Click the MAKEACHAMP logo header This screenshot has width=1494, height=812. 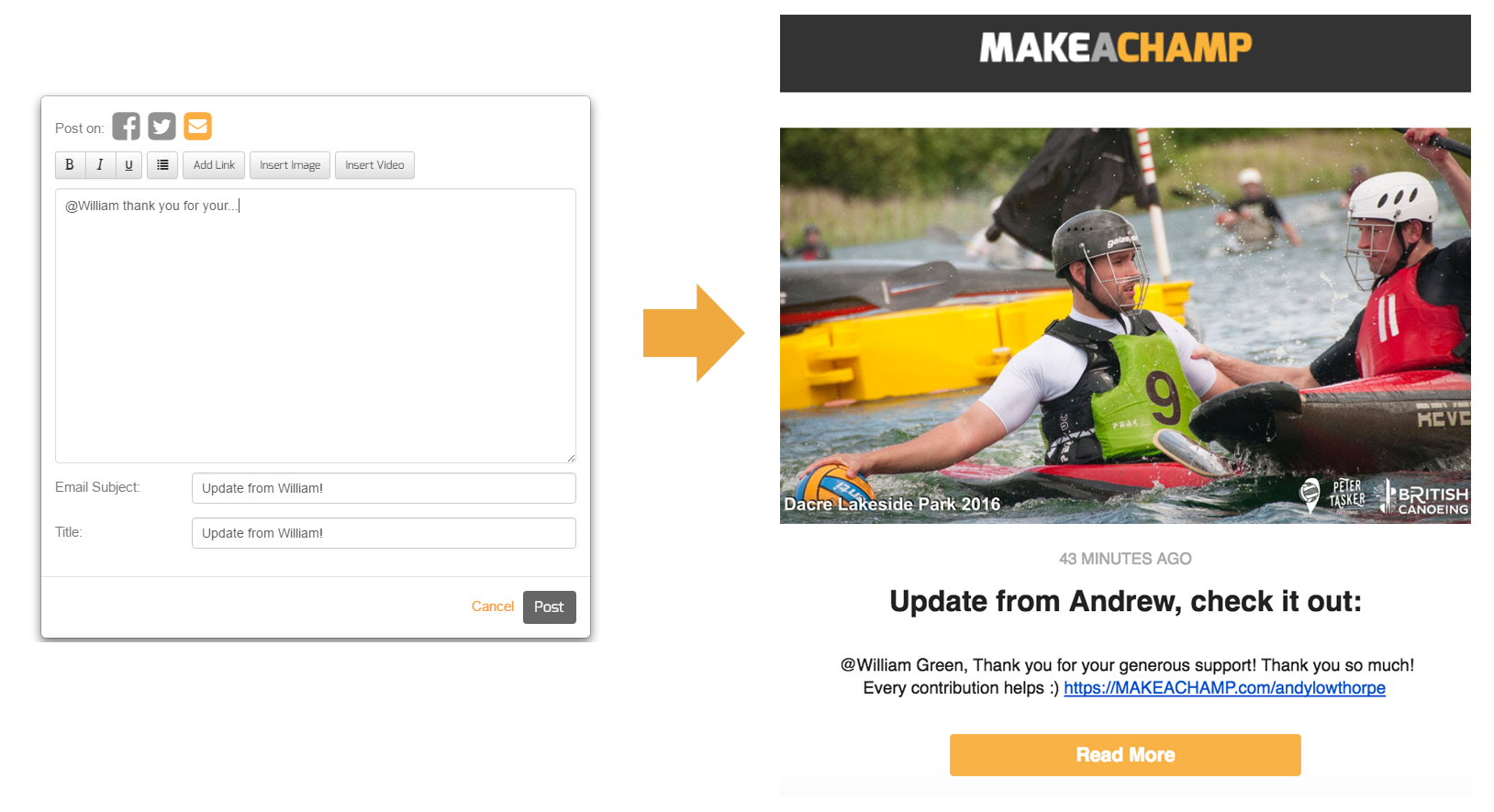1116,48
